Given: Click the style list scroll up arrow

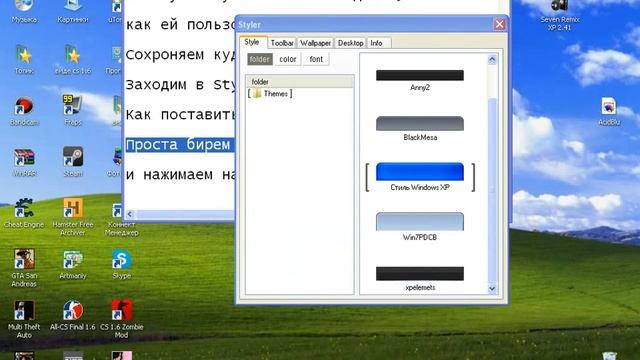Looking at the screenshot, I should pos(492,60).
